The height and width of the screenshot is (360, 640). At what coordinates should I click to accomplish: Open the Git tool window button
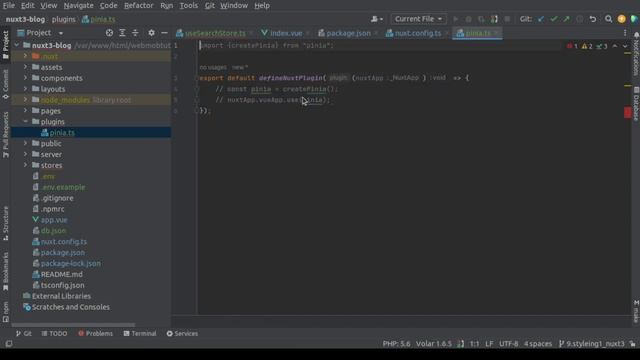[23, 333]
